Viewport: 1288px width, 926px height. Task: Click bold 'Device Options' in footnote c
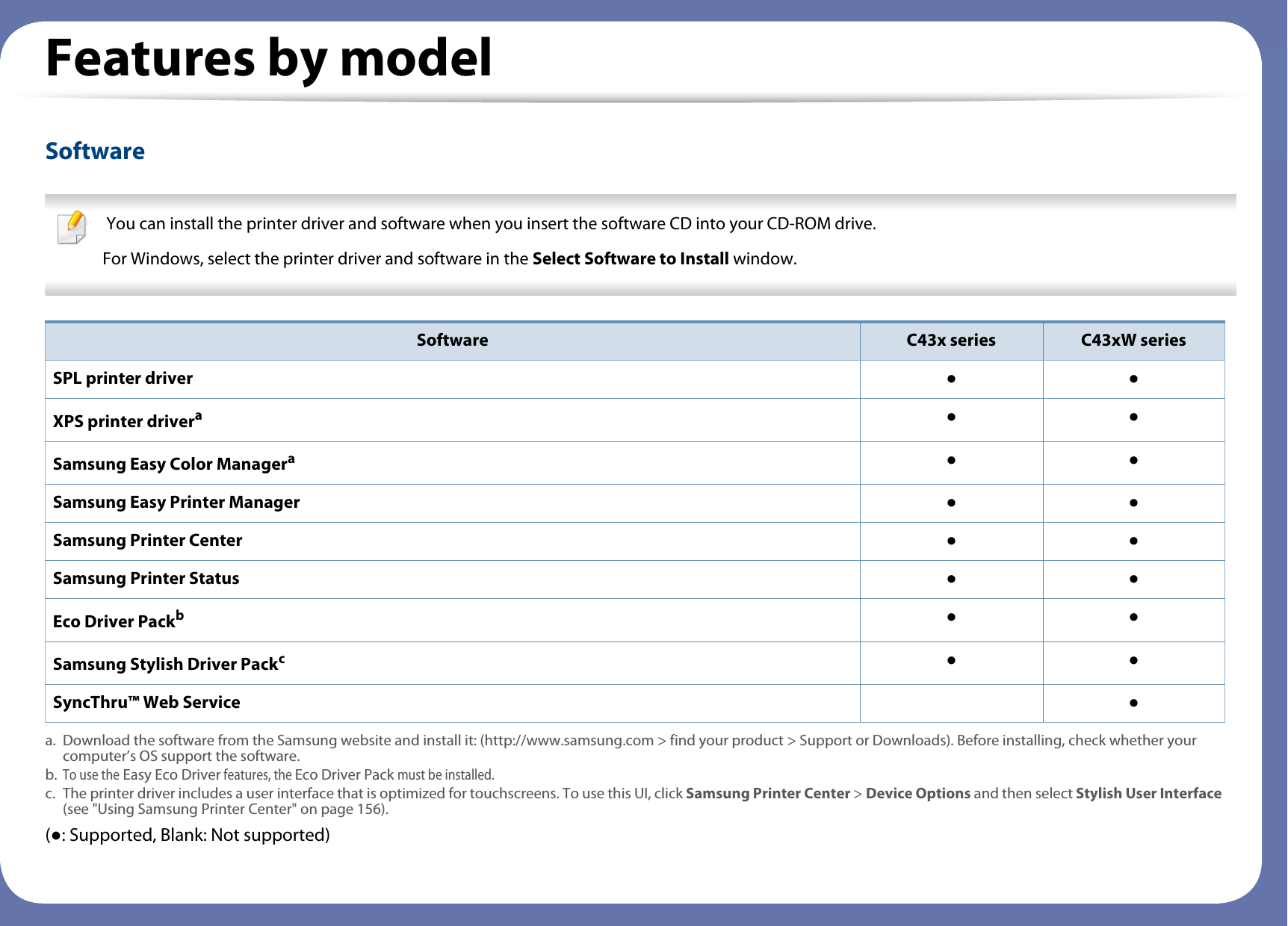click(x=918, y=793)
